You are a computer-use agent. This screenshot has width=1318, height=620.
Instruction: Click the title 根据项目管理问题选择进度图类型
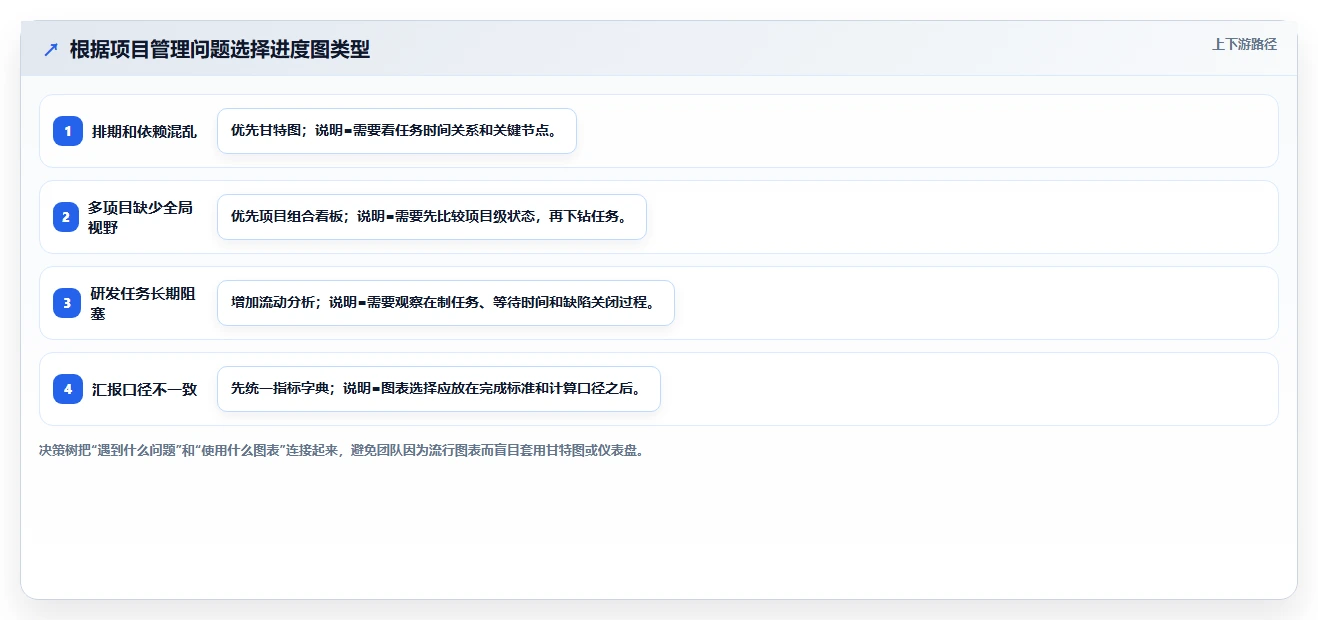coord(220,49)
